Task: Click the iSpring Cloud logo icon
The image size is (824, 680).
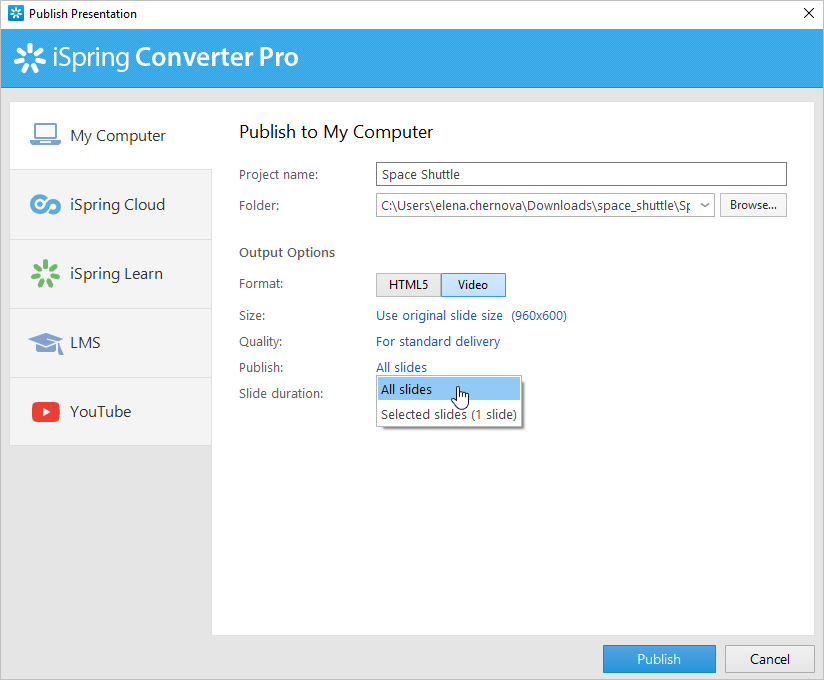Action: pyautogui.click(x=45, y=204)
